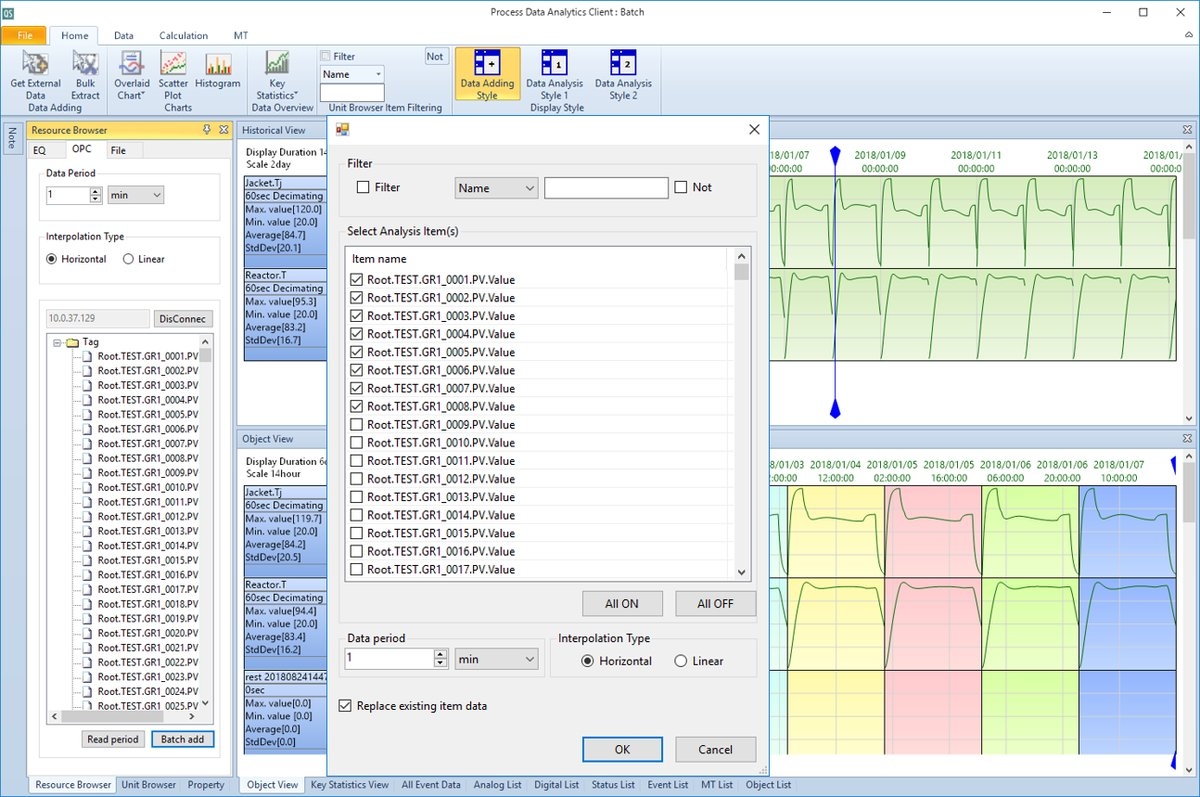
Task: Select Linear interpolation in the dialog
Action: pyautogui.click(x=681, y=661)
